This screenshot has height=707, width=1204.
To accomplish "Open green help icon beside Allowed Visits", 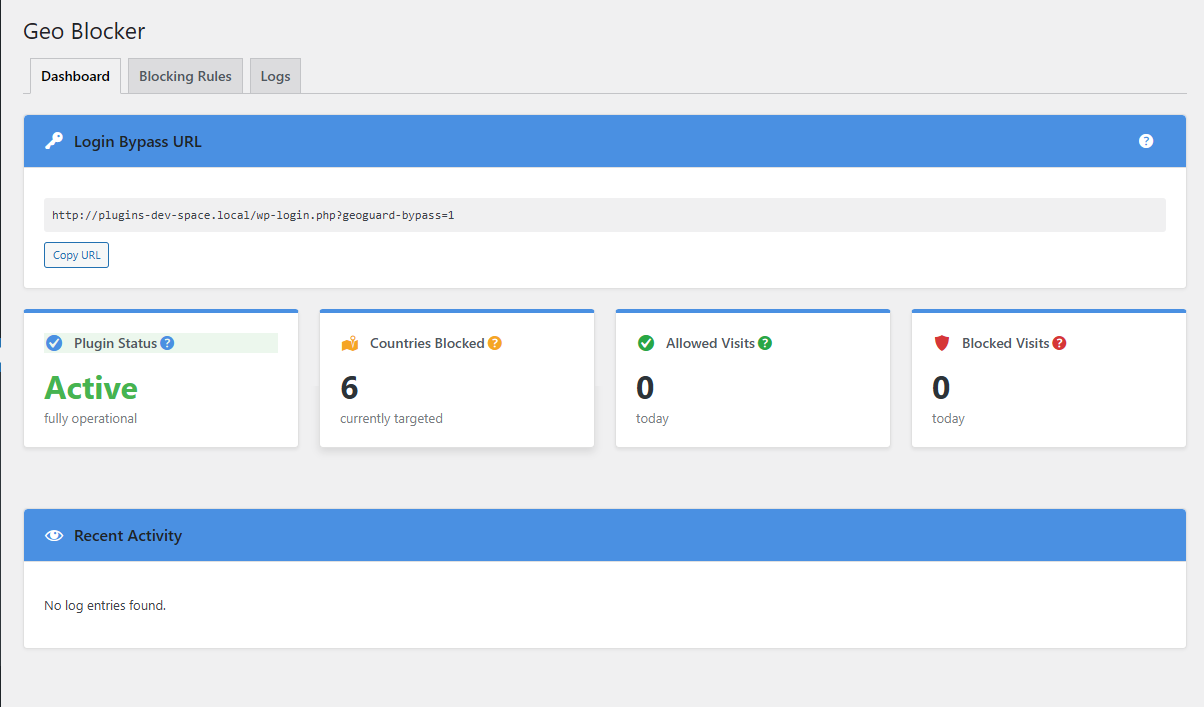I will tap(765, 343).
